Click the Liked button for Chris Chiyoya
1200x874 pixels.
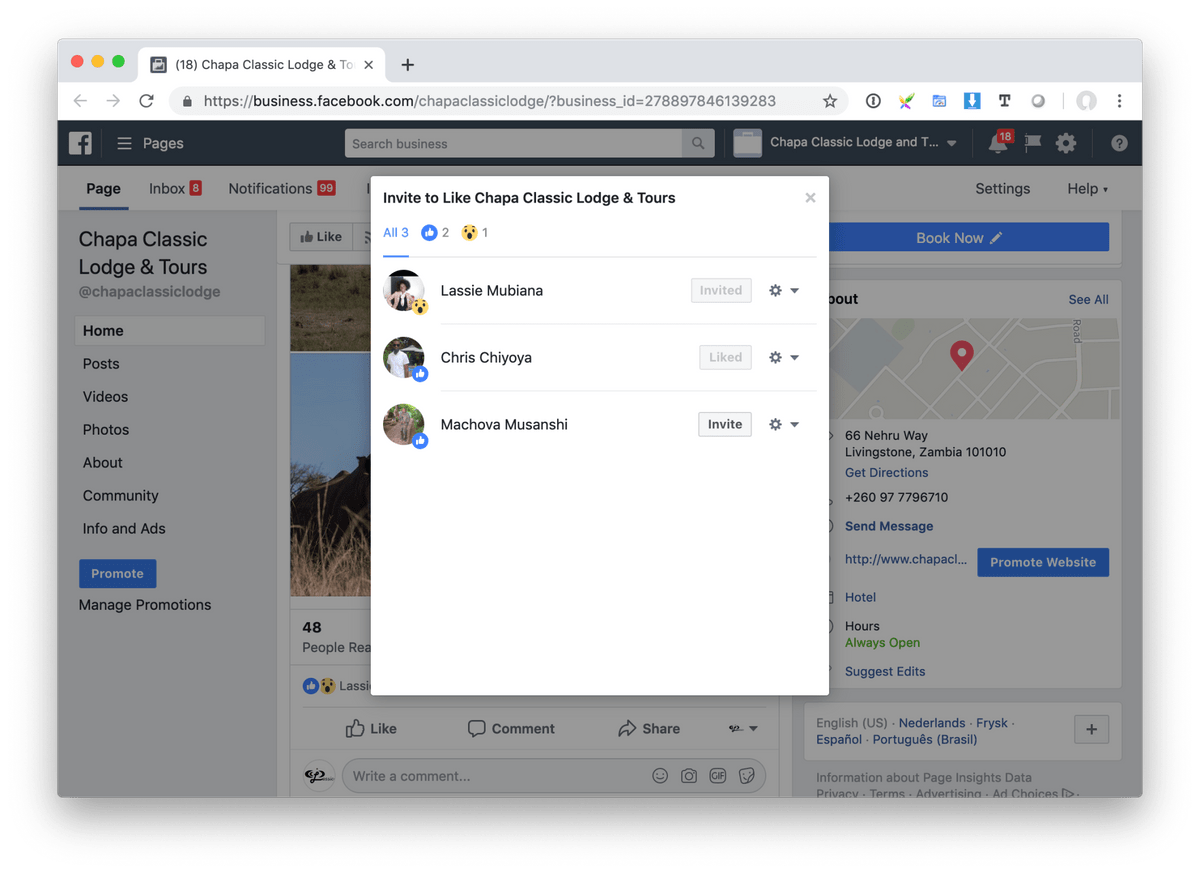pyautogui.click(x=725, y=357)
